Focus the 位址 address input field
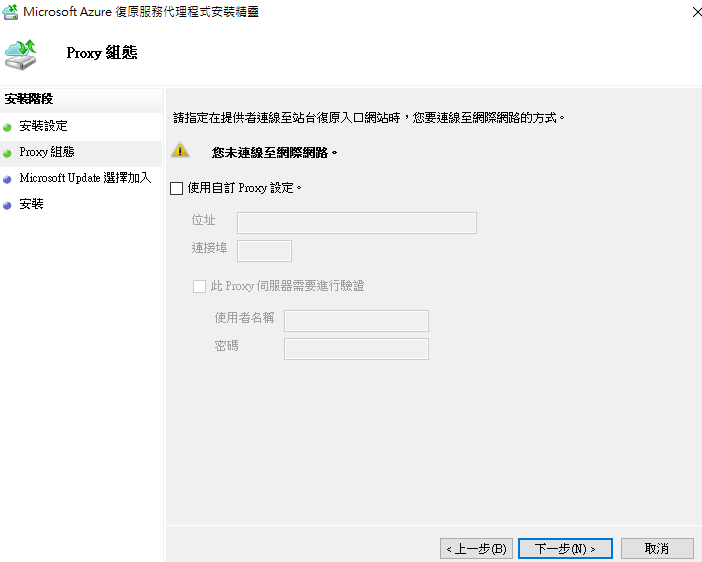Viewport: 702px width, 562px height. click(x=357, y=223)
